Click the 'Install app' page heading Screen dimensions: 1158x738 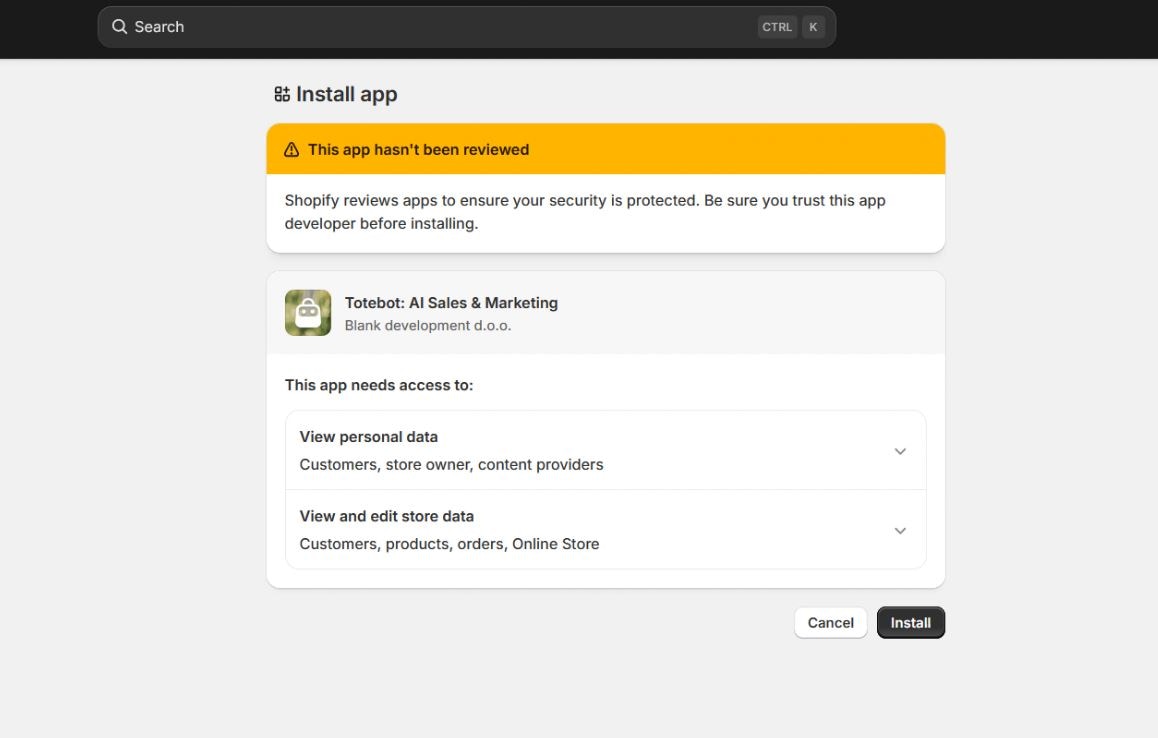tap(346, 95)
